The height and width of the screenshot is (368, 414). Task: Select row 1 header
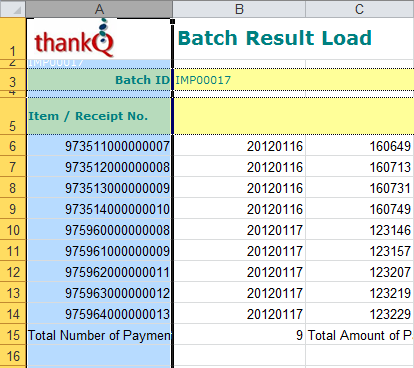tap(13, 39)
